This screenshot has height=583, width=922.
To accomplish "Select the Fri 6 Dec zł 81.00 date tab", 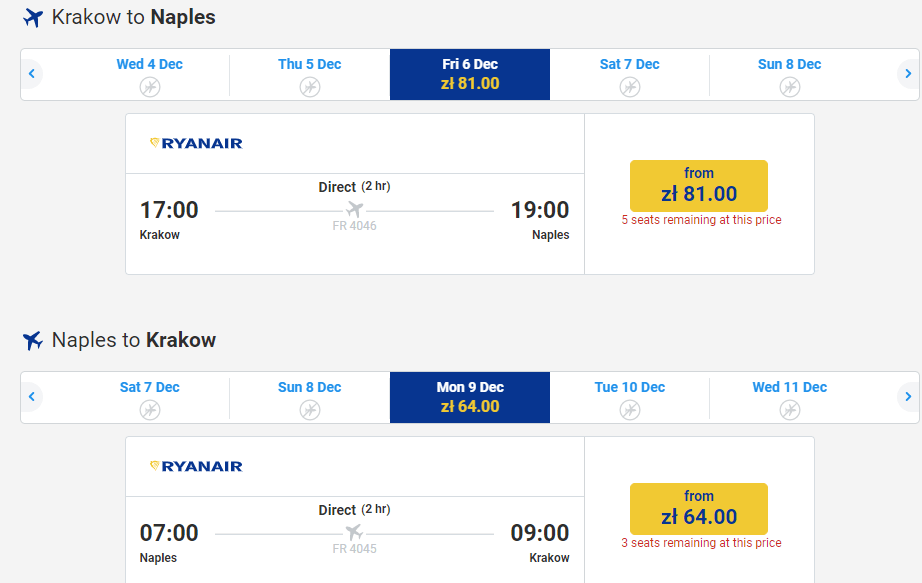I will pyautogui.click(x=470, y=74).
